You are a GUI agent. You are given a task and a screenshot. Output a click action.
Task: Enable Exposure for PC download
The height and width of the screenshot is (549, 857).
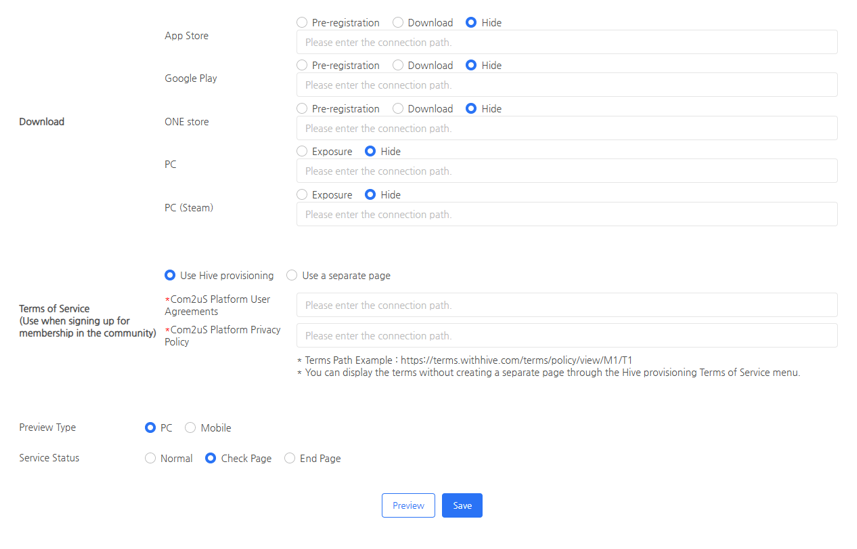pyautogui.click(x=302, y=151)
